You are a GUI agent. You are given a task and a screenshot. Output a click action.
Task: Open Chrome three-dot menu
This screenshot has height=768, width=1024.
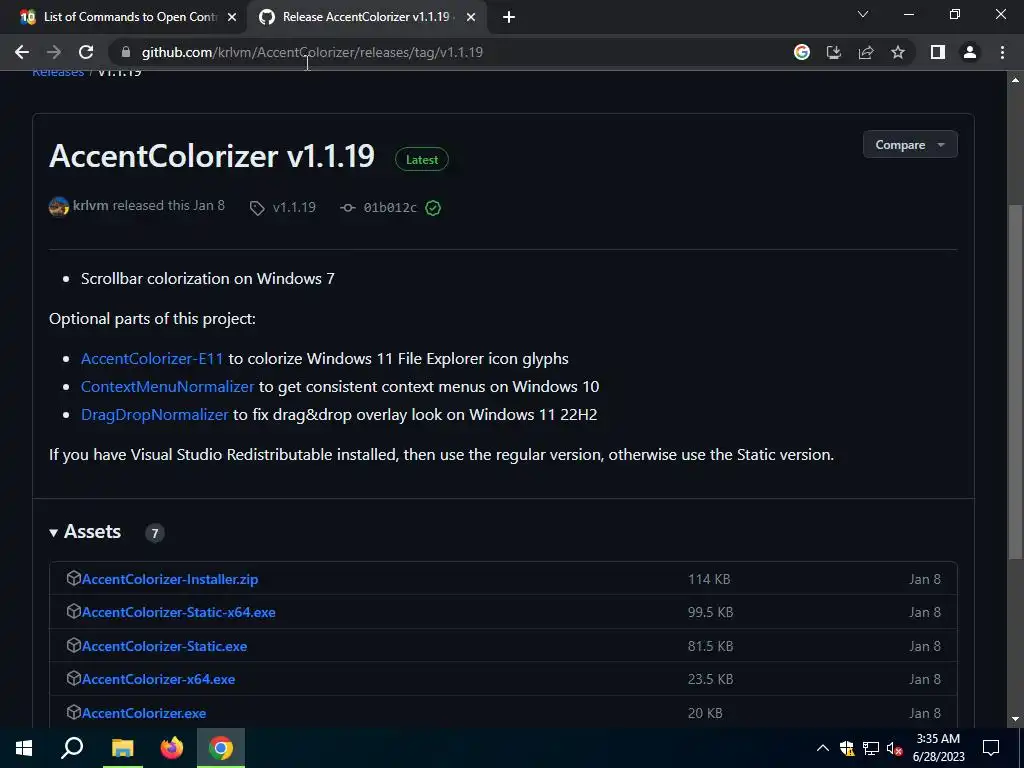click(1002, 52)
